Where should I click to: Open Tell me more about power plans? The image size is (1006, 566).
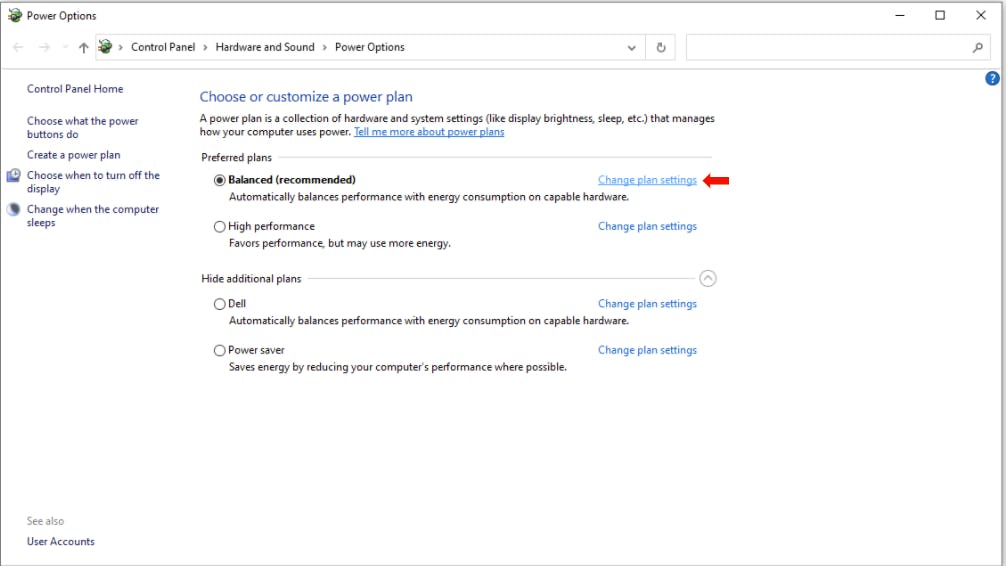(x=429, y=132)
